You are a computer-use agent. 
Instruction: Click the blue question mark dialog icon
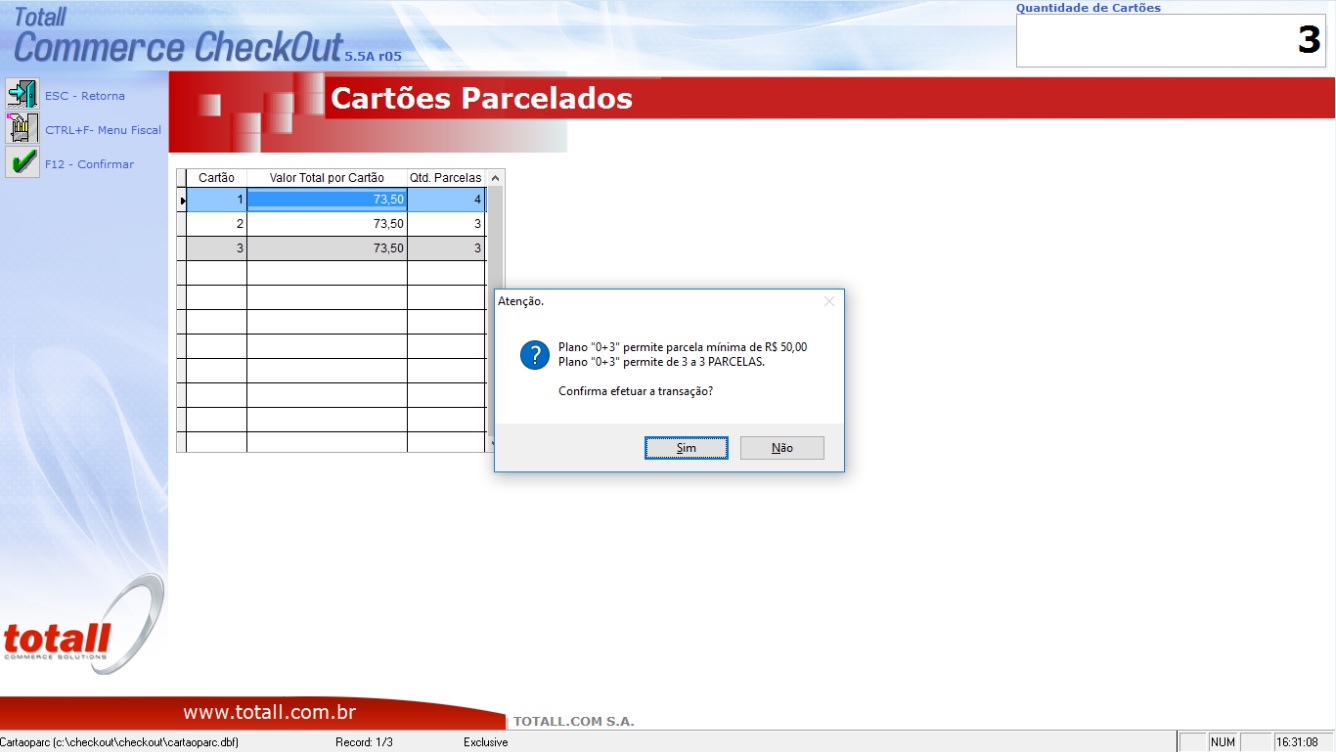(x=535, y=354)
